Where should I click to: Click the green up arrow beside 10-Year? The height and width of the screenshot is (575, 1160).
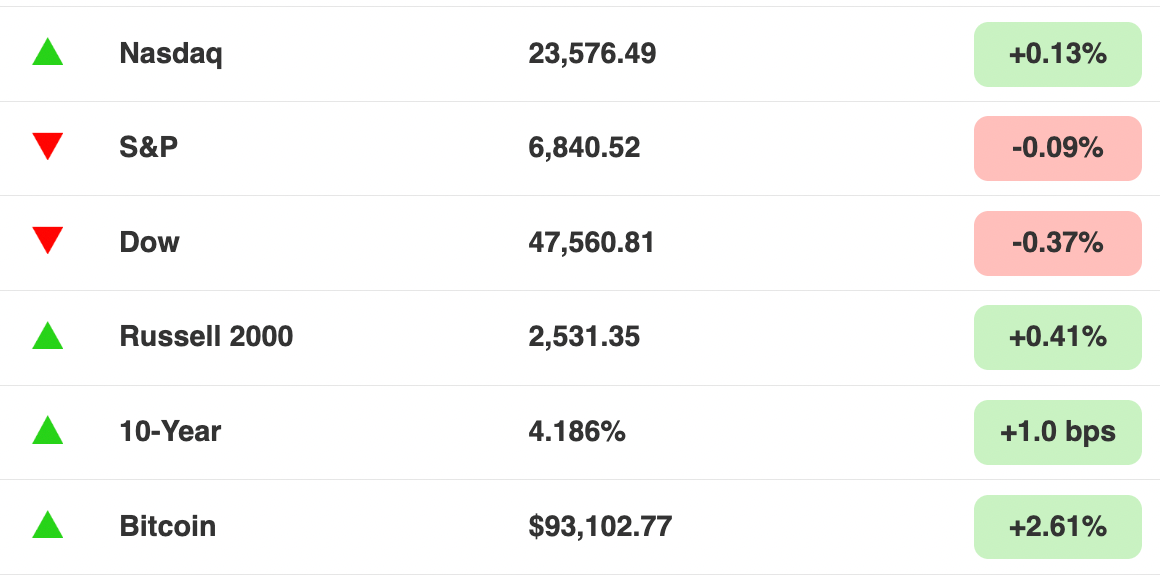coord(47,431)
